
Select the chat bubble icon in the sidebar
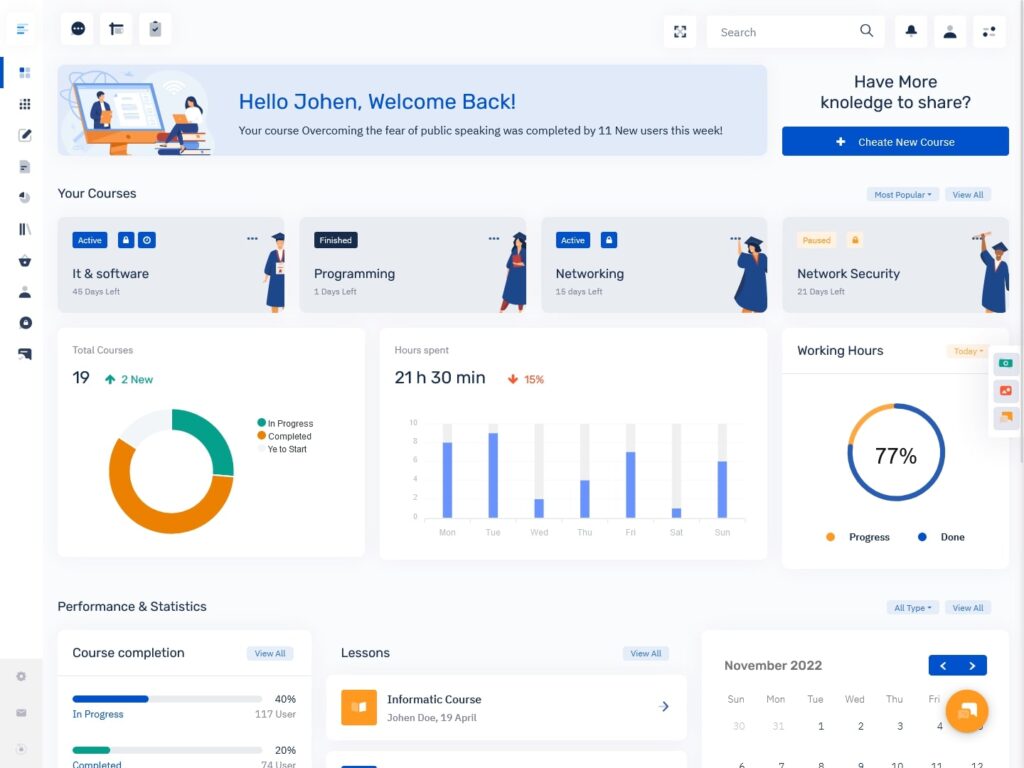coord(23,353)
